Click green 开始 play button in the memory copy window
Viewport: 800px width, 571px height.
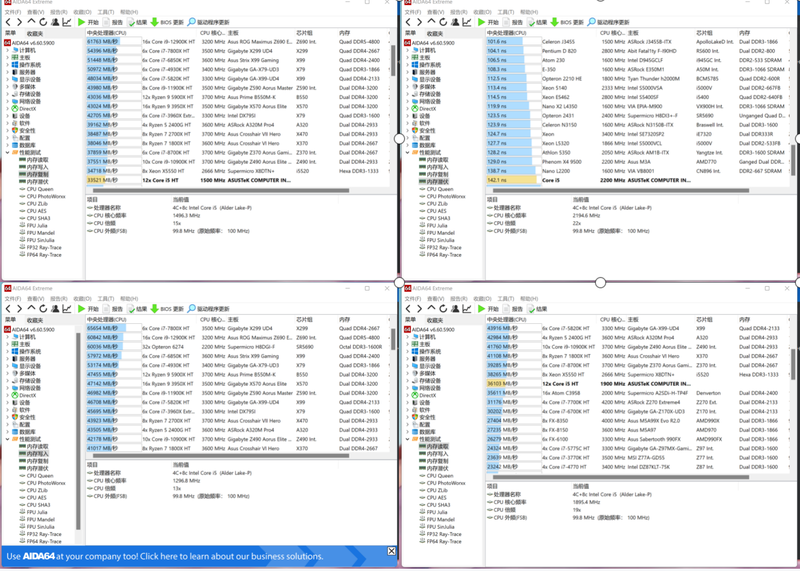coord(88,22)
